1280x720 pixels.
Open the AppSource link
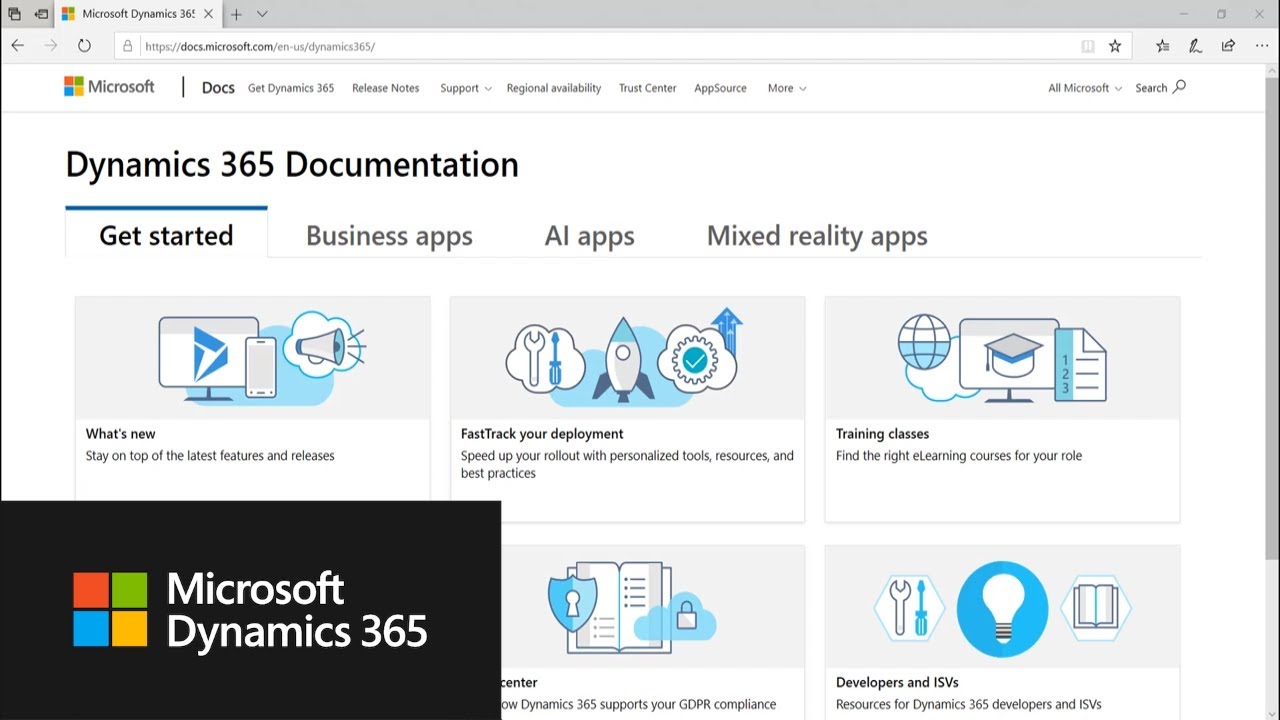pos(720,88)
